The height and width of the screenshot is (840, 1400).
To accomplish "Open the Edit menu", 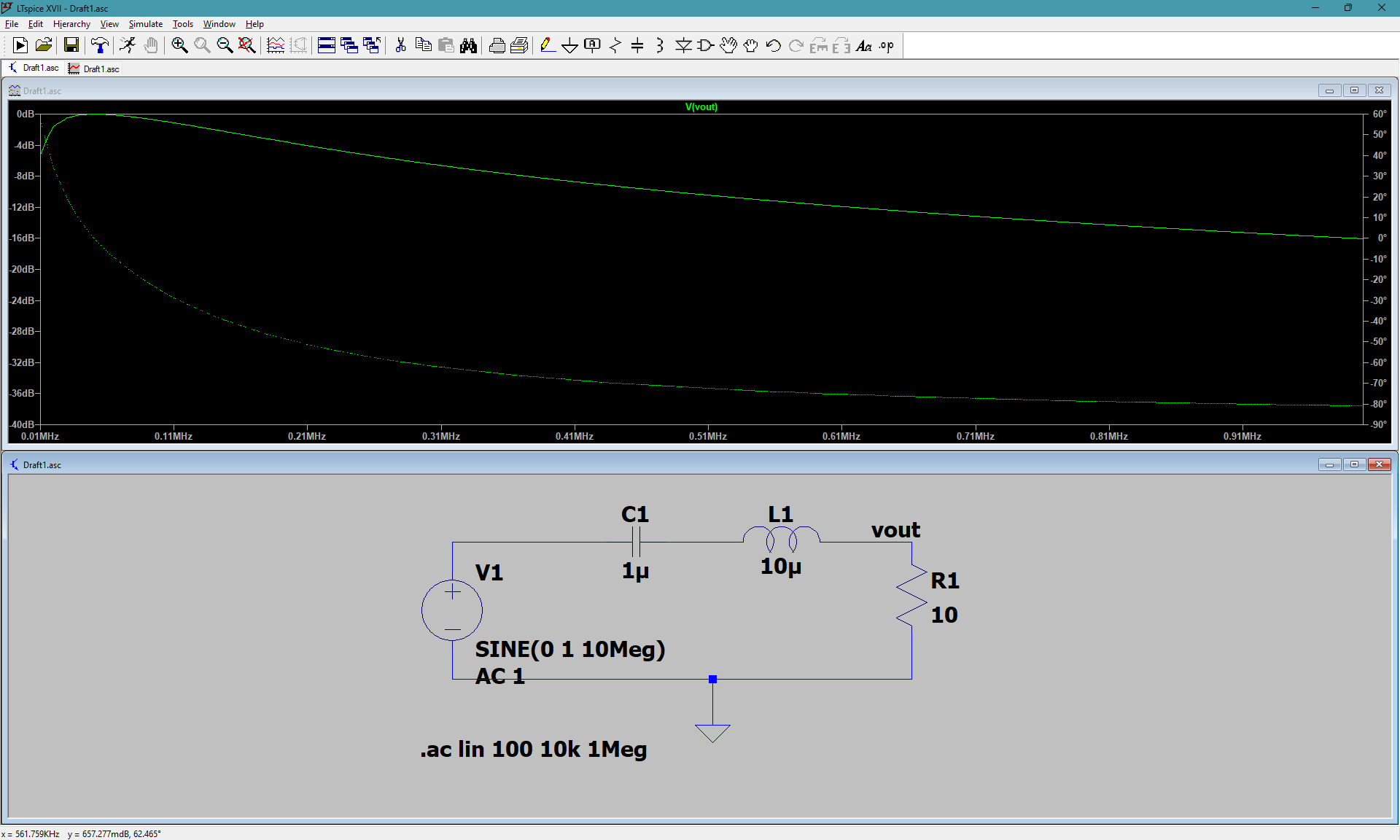I will (x=36, y=24).
